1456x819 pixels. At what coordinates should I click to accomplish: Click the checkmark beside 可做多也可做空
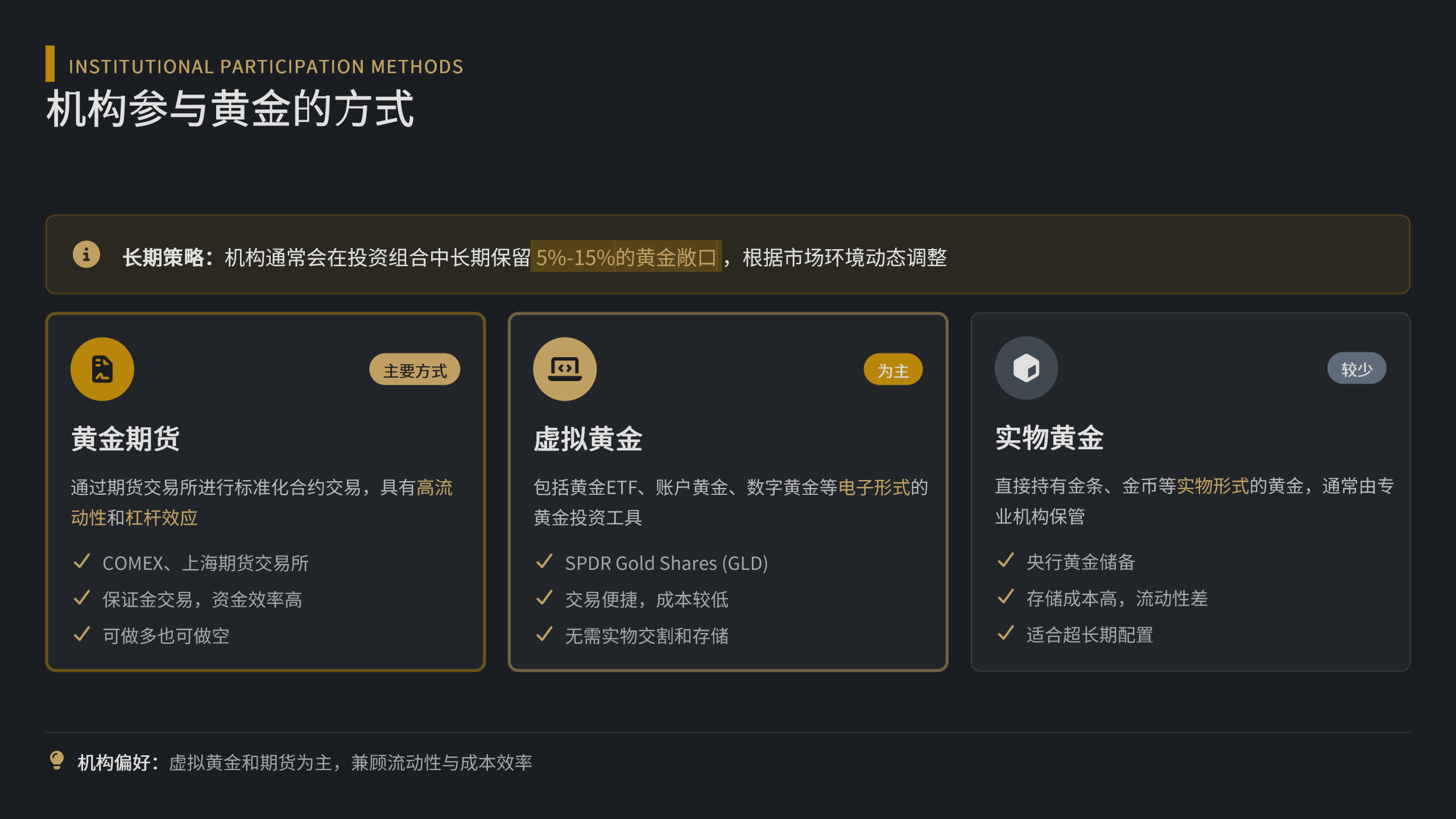point(82,635)
